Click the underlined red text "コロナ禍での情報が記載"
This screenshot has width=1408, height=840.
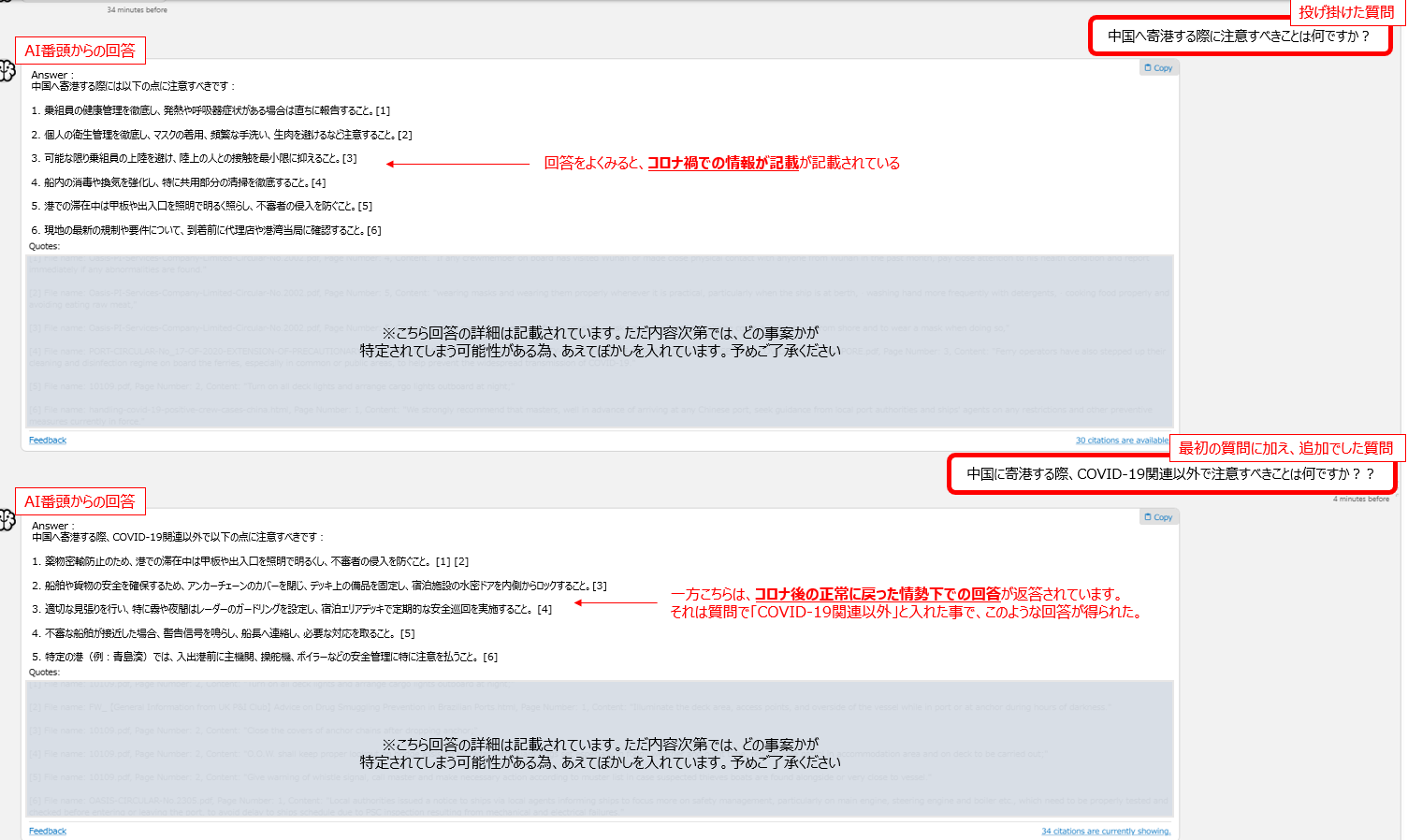point(723,164)
